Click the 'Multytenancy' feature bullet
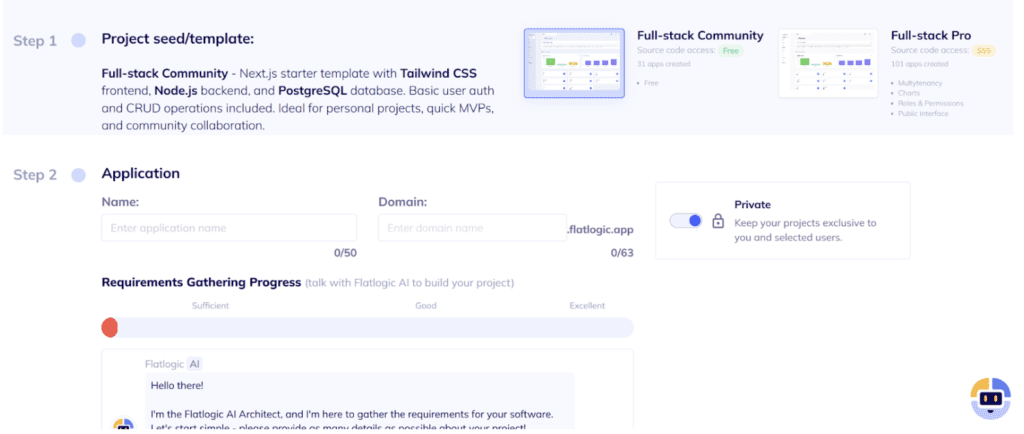The image size is (1024, 434). tap(919, 84)
